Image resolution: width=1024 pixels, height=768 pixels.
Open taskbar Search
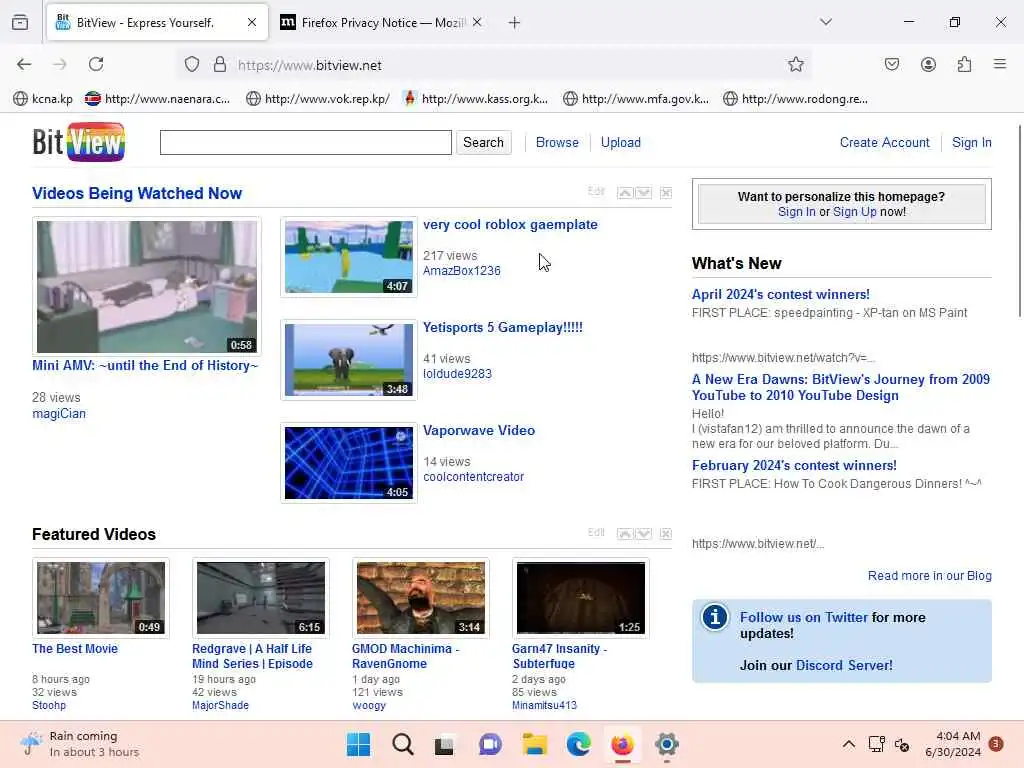point(402,744)
